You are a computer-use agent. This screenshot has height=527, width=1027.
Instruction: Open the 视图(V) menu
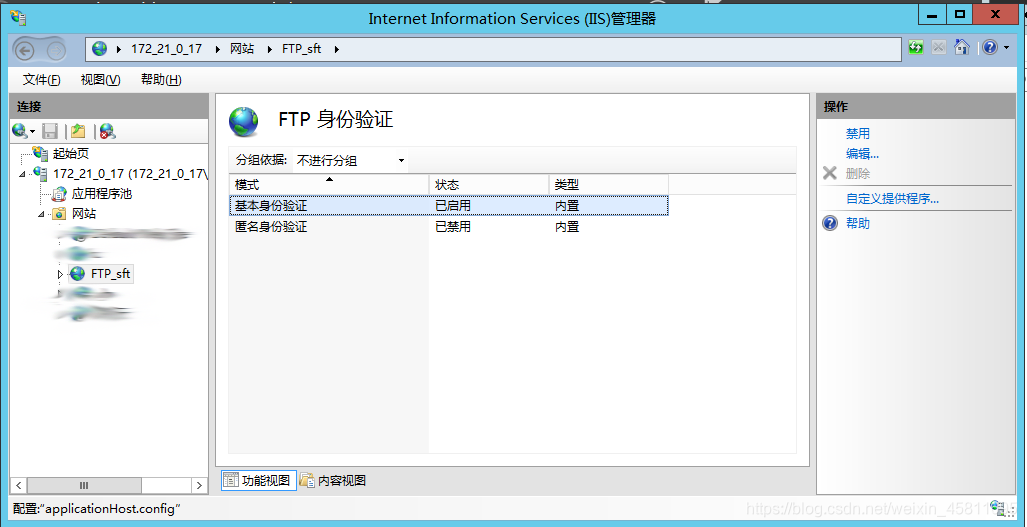point(100,80)
